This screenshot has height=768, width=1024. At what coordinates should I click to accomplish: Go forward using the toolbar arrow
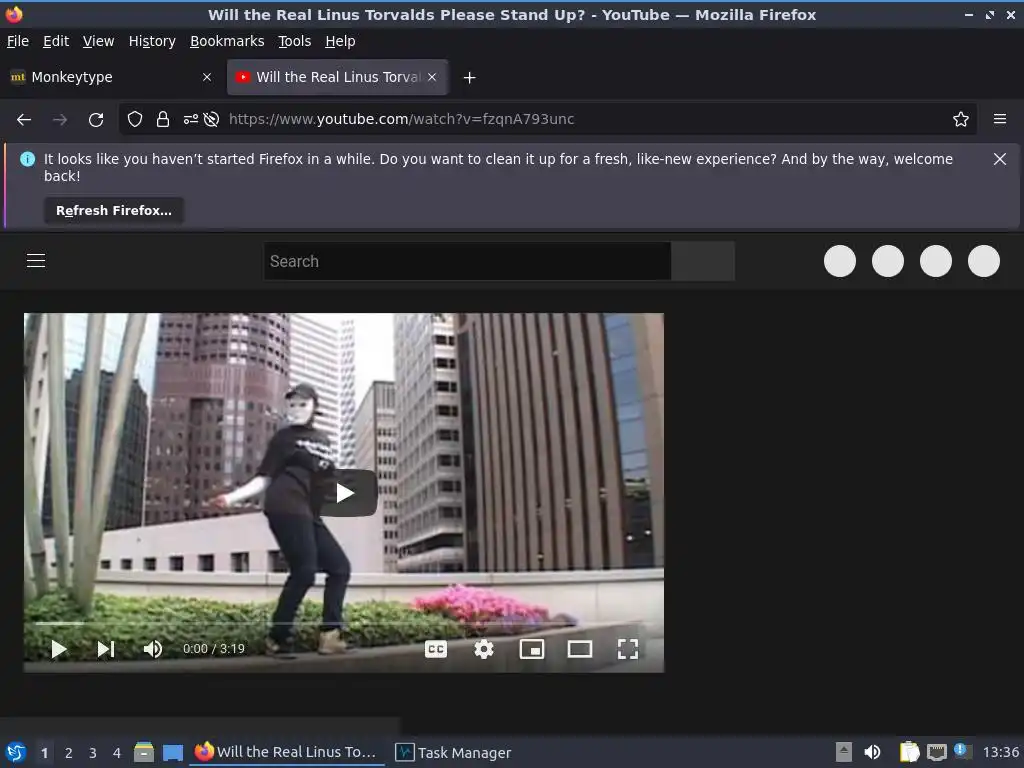click(x=60, y=120)
